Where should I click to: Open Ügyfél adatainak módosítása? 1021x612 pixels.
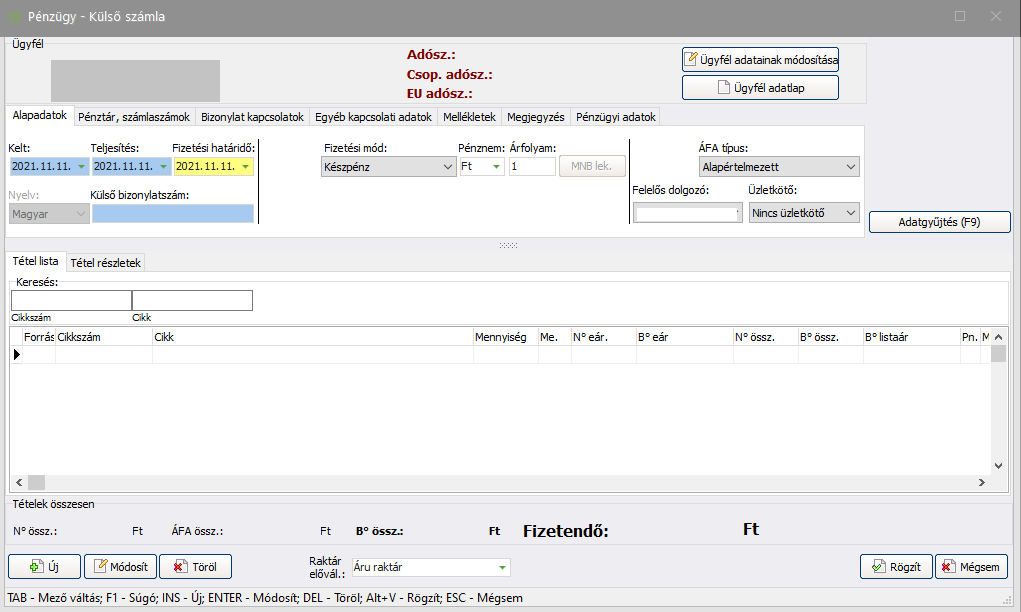[x=760, y=60]
